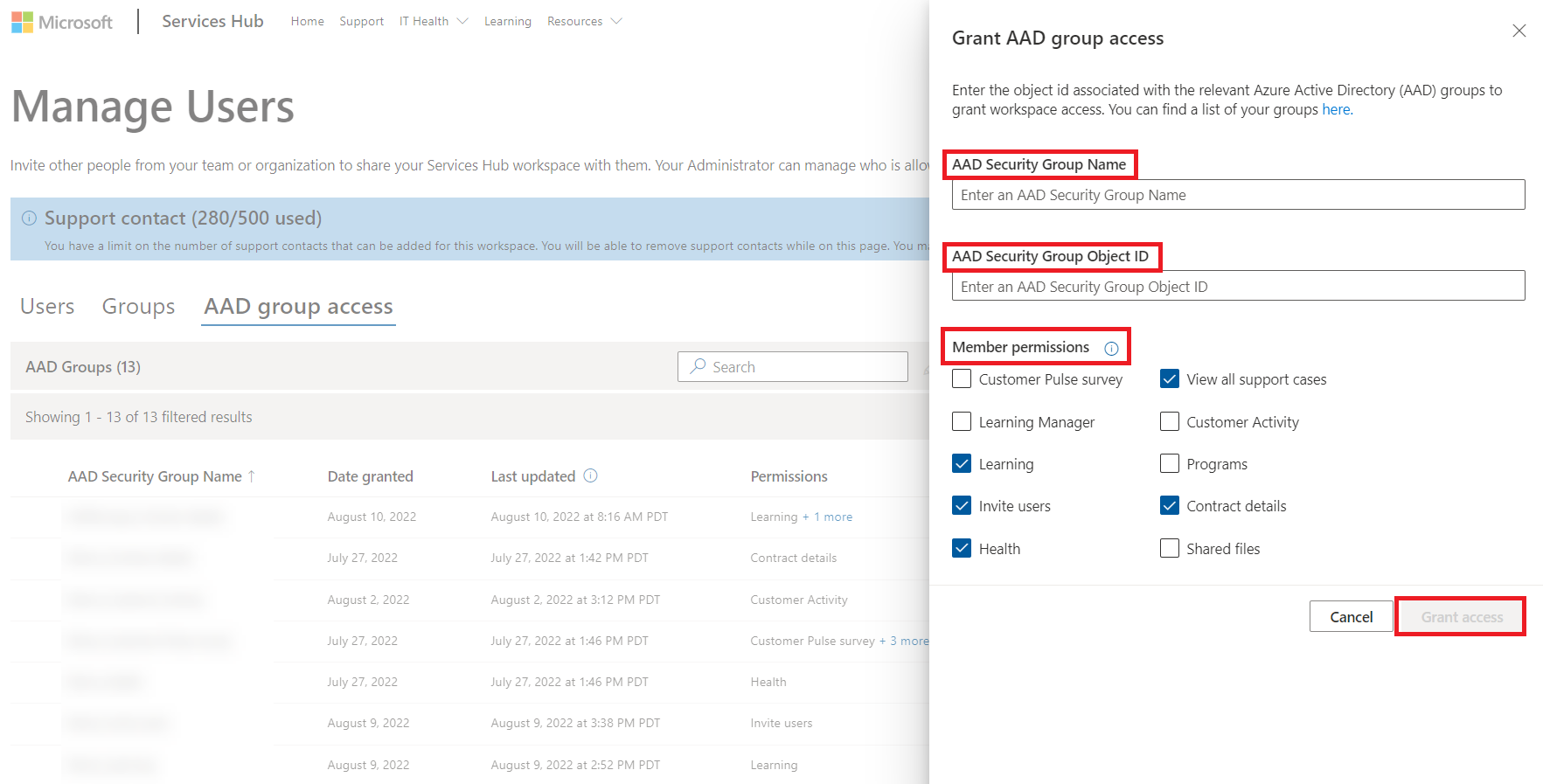Viewport: 1543px width, 784px height.
Task: Select 'August 9, 2022 at 3:38 PM PDT' cell
Action: [575, 723]
